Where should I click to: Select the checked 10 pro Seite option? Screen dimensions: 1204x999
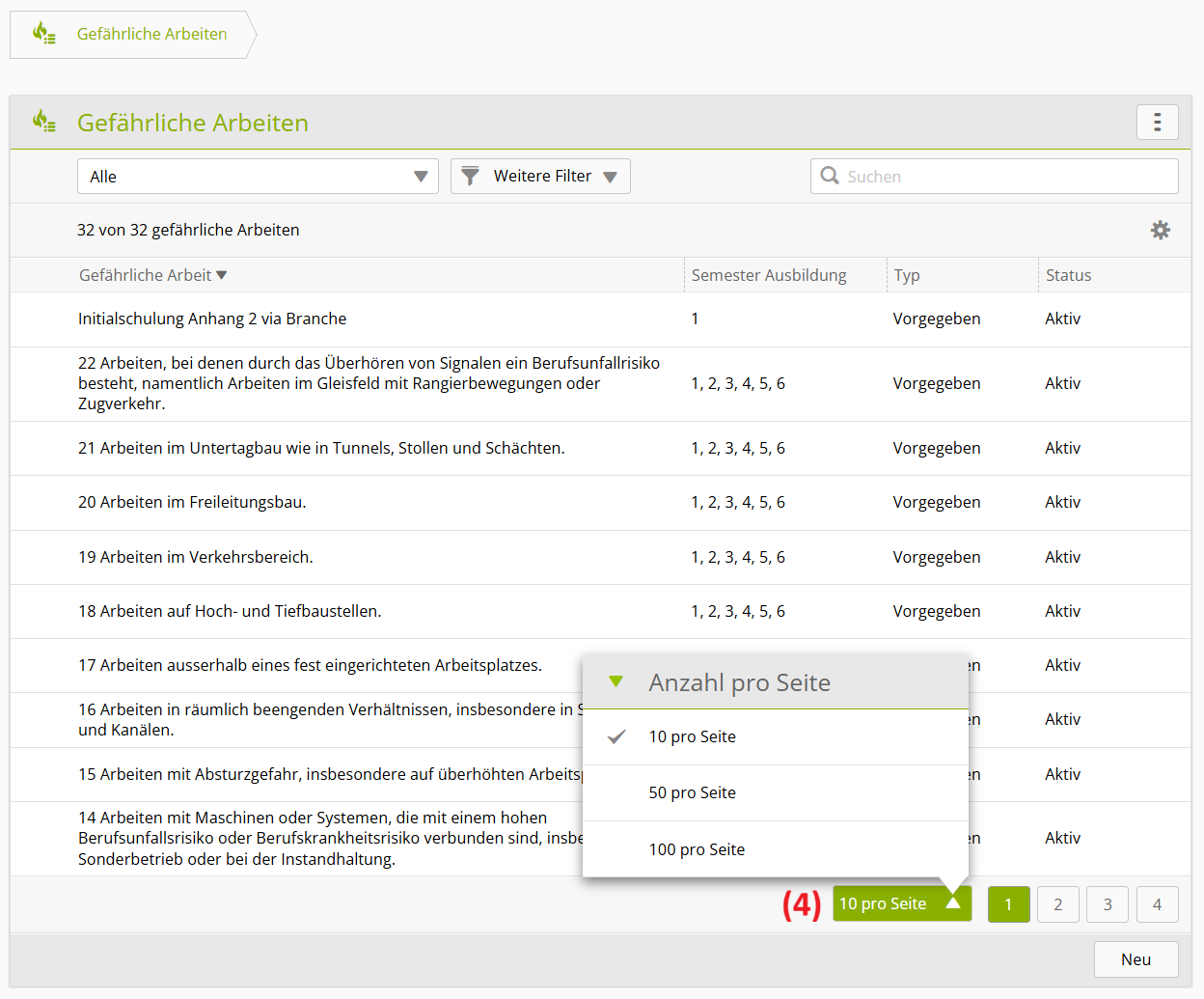point(692,737)
